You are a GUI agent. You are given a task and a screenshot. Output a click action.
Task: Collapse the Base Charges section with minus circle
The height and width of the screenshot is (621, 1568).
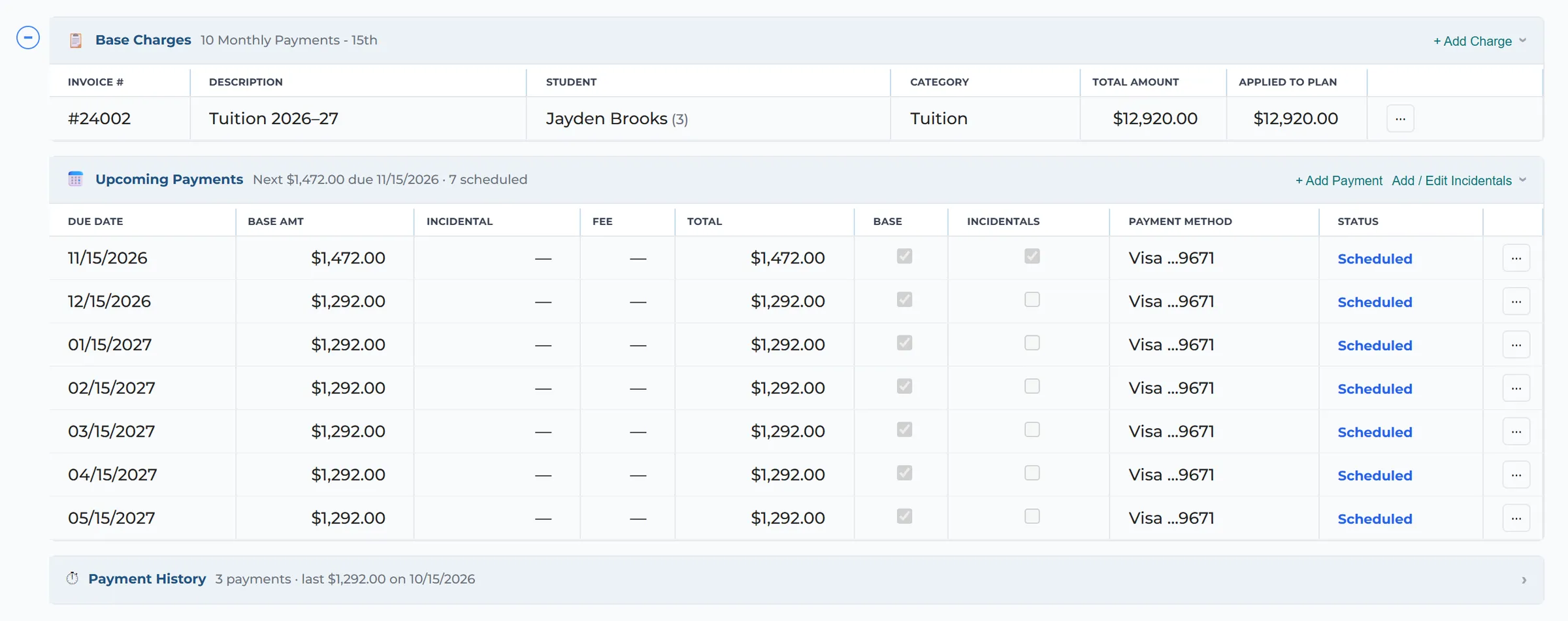tap(28, 37)
